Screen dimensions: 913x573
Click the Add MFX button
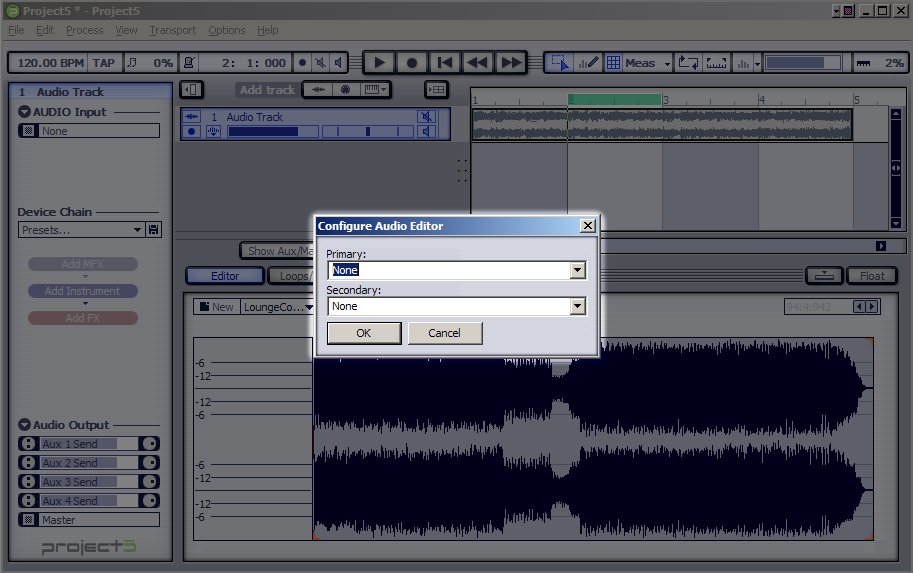(83, 264)
